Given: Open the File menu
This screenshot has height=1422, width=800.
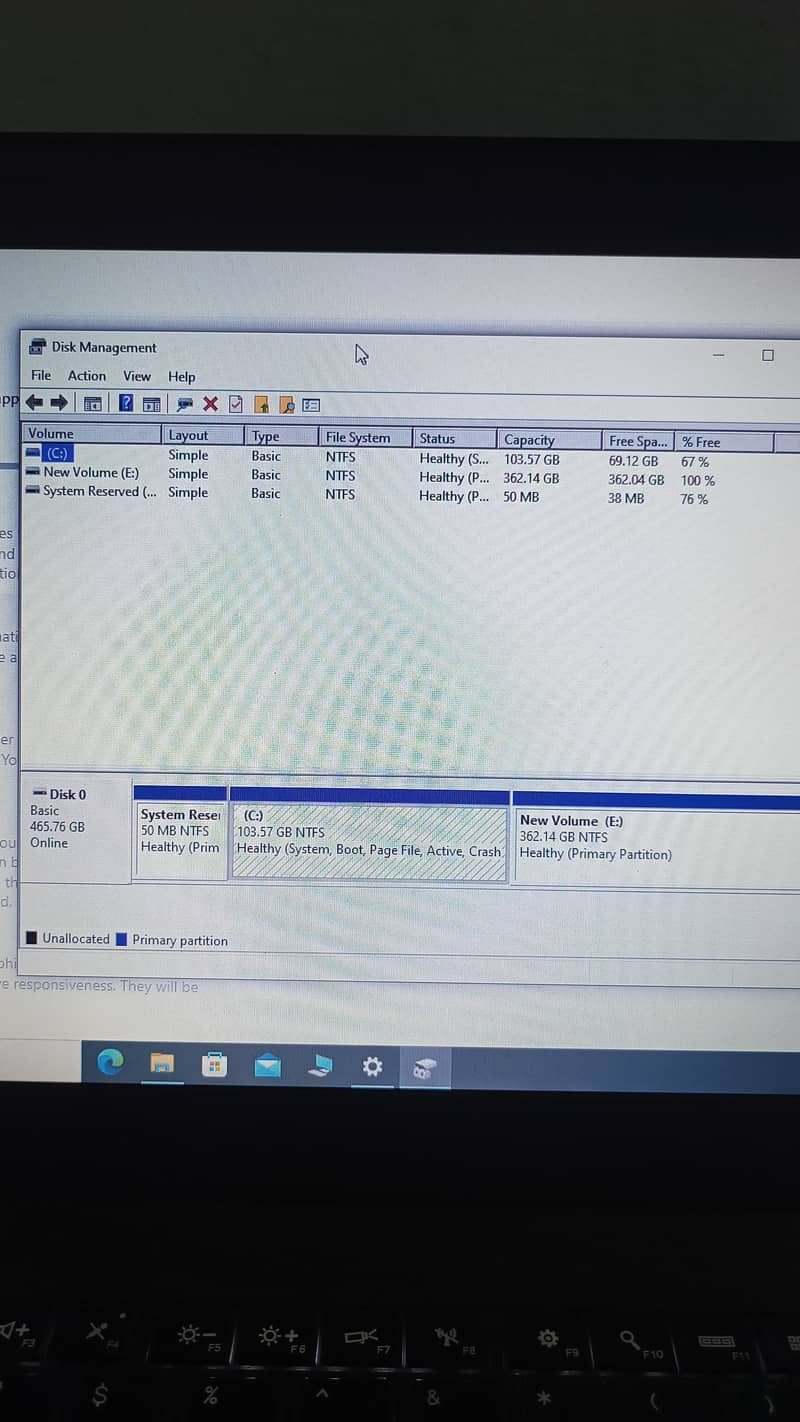Looking at the screenshot, I should click(41, 376).
